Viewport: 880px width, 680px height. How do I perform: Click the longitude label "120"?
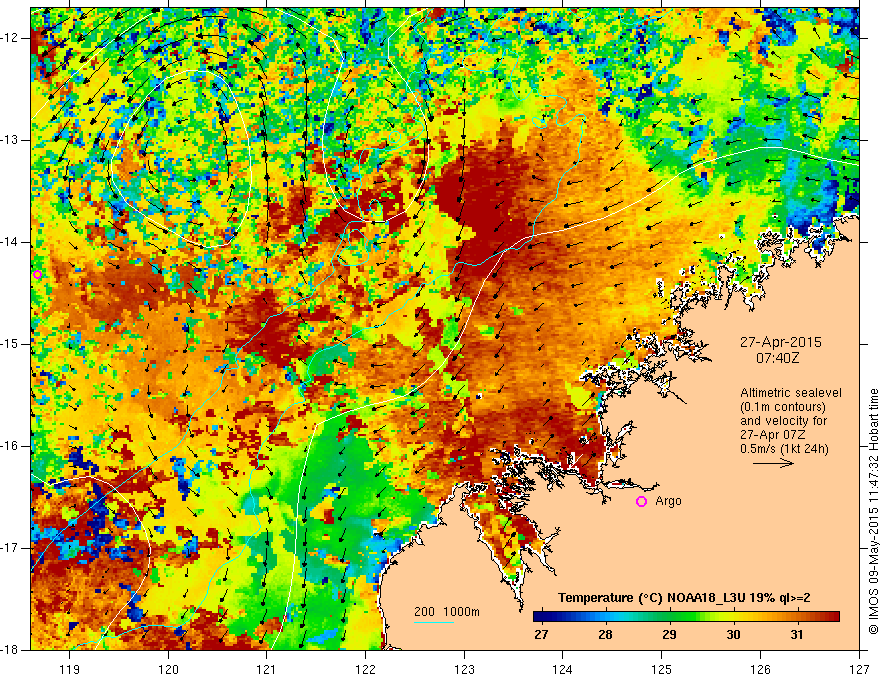pyautogui.click(x=168, y=669)
